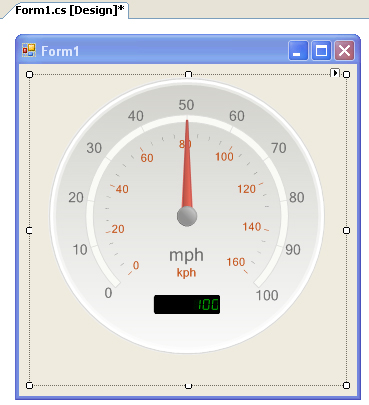Click the Form1 window icon in title bar
The width and height of the screenshot is (369, 405).
pos(29,51)
